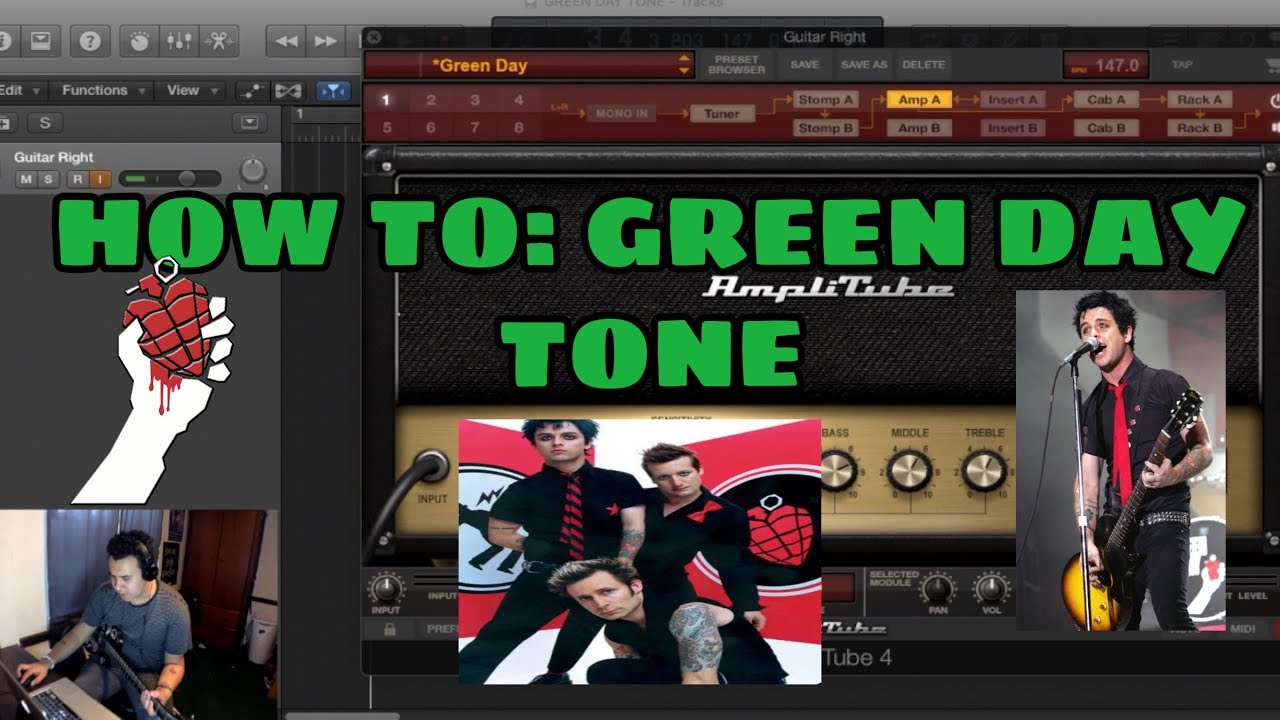Screen dimensions: 1280x720
Task: Select the Stomp A module
Action: (x=826, y=100)
